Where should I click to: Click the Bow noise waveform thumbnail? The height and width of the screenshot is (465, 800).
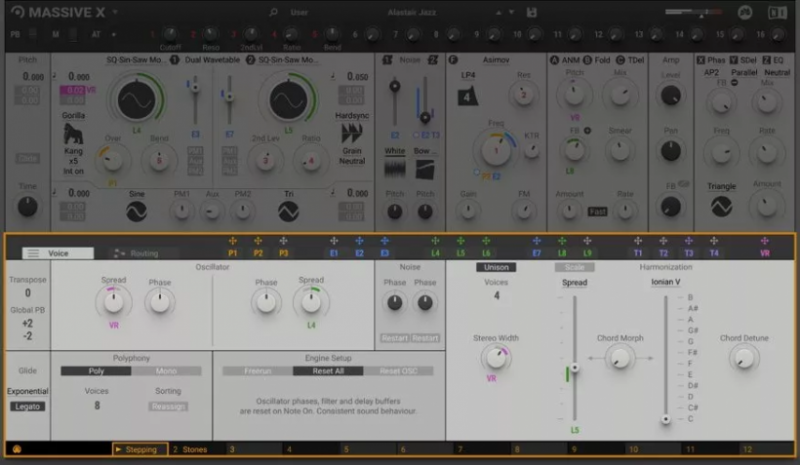[424, 169]
